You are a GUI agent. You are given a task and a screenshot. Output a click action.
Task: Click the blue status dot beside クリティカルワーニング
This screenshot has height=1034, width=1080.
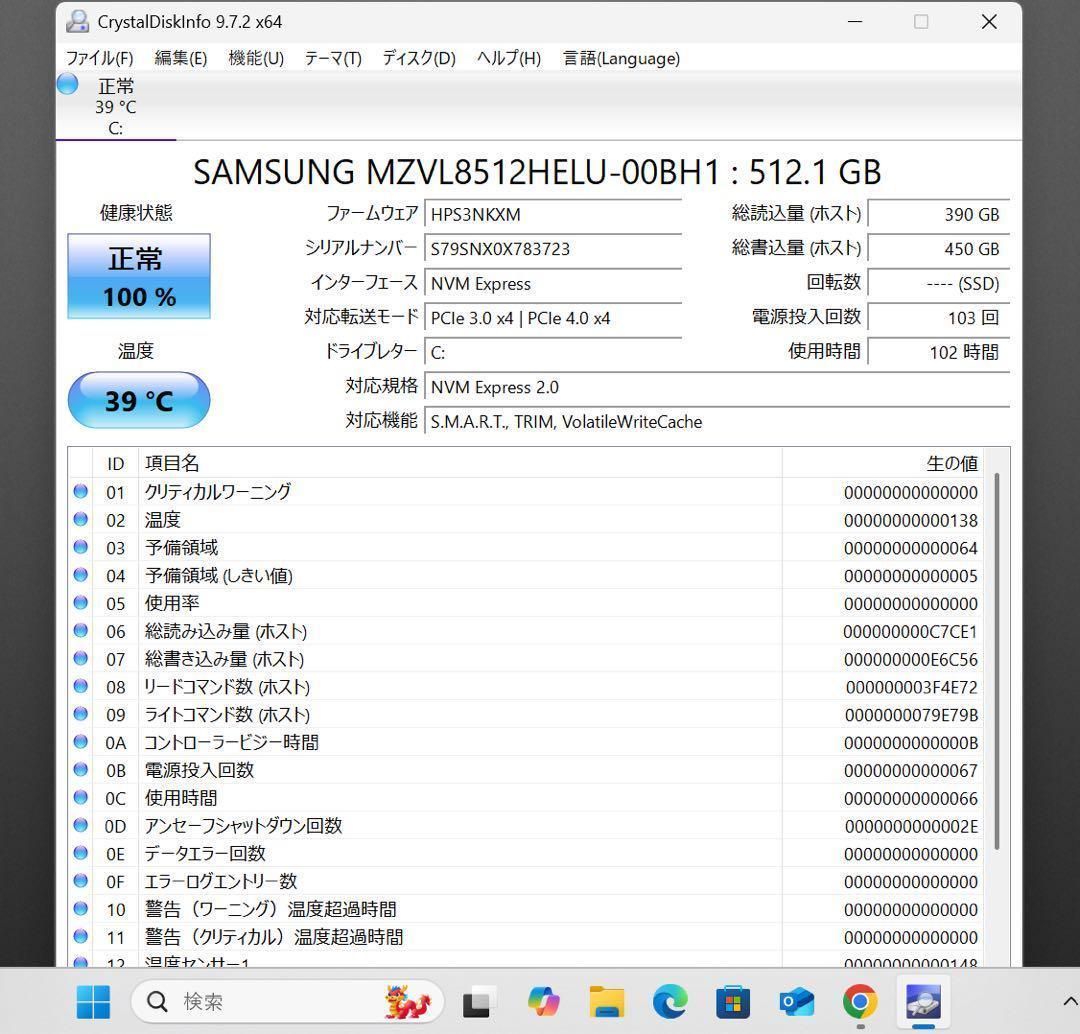pos(81,492)
